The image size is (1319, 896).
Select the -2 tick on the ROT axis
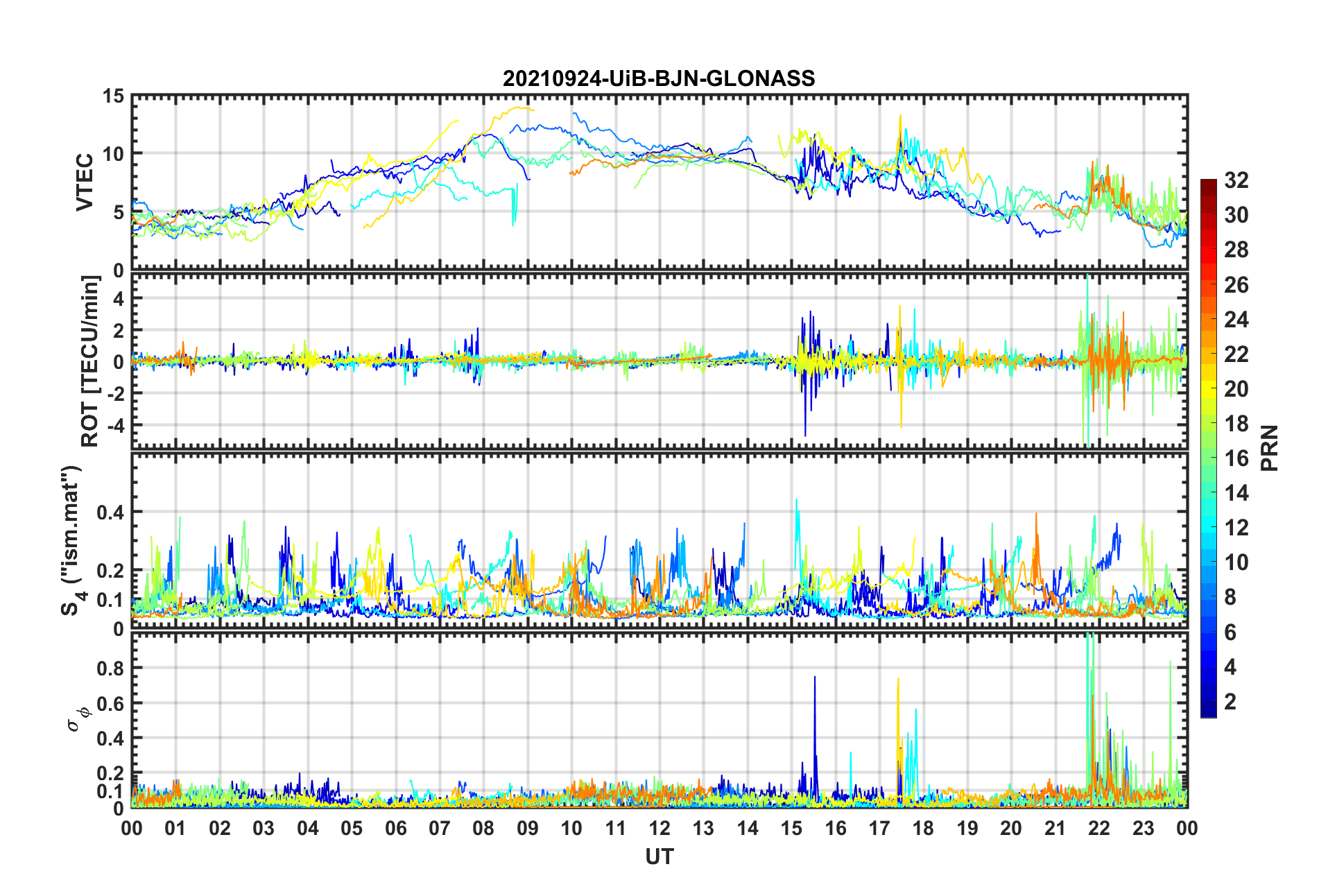click(117, 393)
